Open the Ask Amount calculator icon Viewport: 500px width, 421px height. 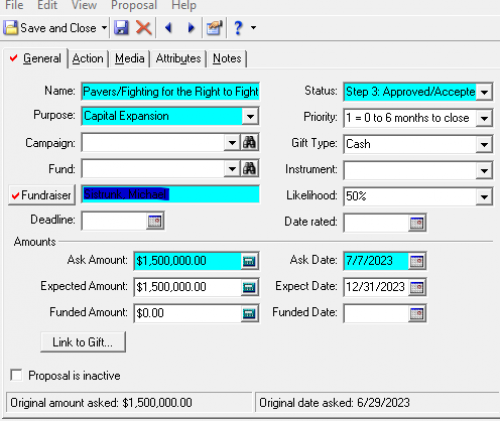[x=249, y=261]
